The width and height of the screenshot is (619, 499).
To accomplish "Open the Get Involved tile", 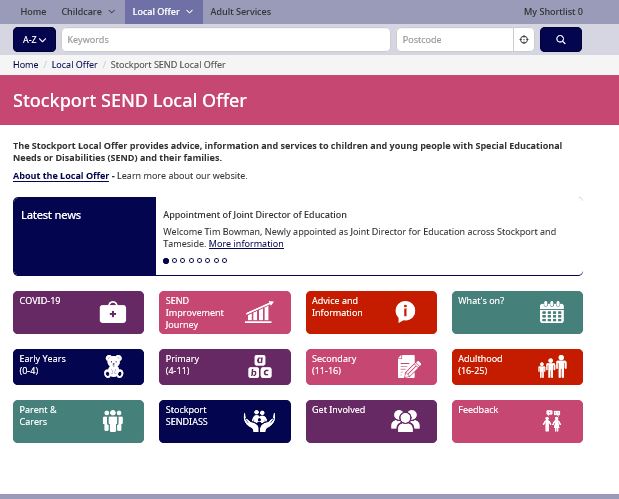I will point(371,421).
